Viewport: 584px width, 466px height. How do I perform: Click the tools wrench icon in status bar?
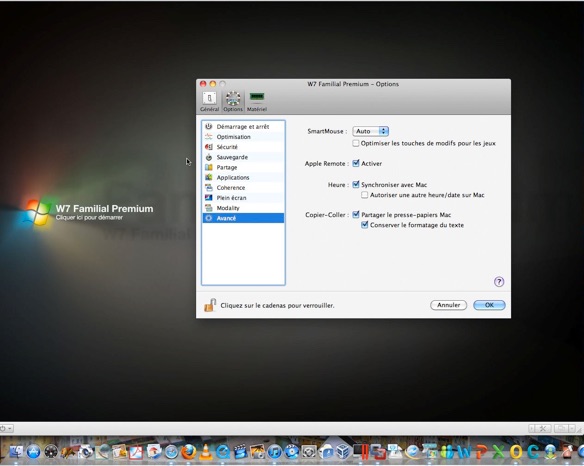point(543,428)
